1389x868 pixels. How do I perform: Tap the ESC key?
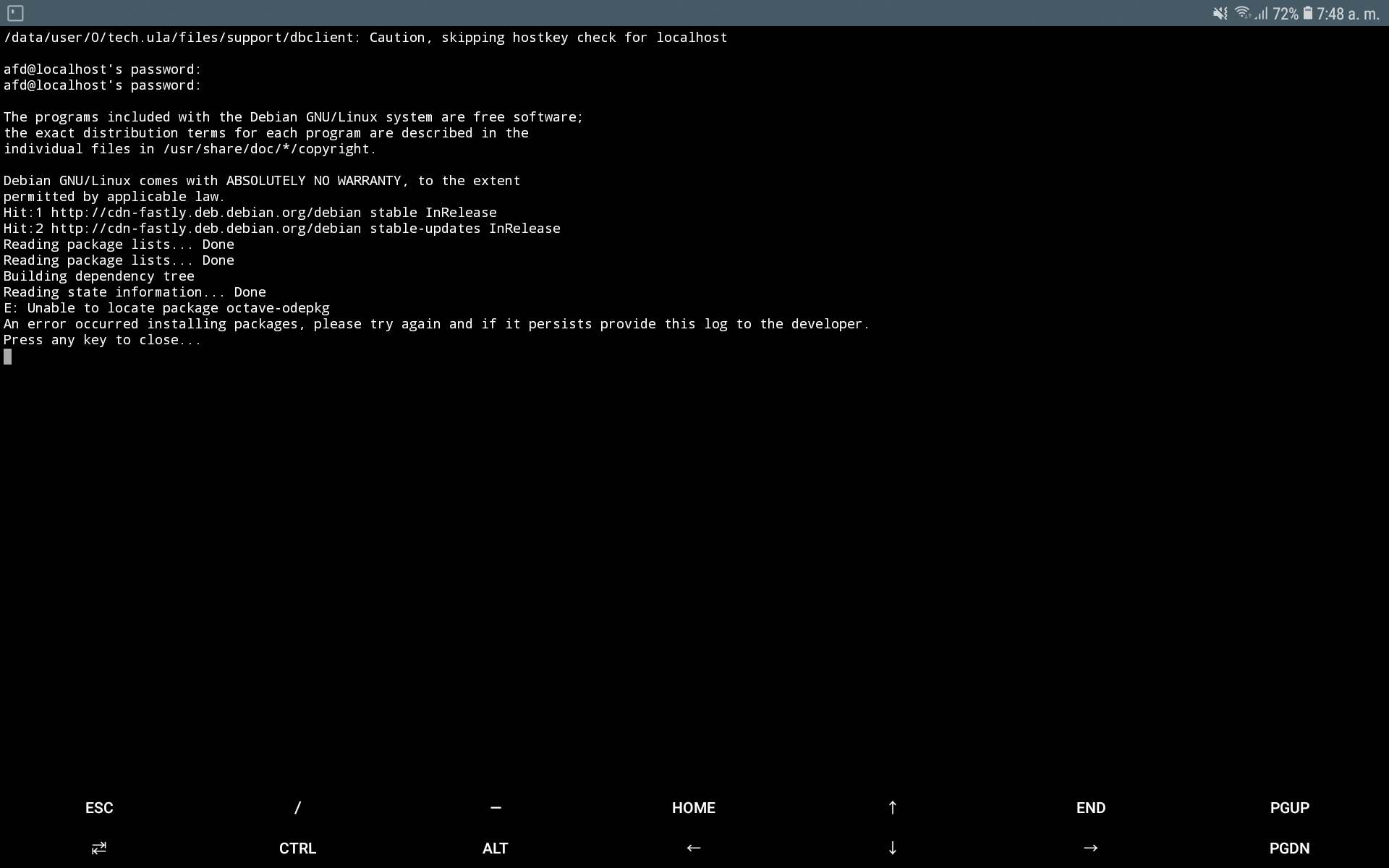(99, 808)
